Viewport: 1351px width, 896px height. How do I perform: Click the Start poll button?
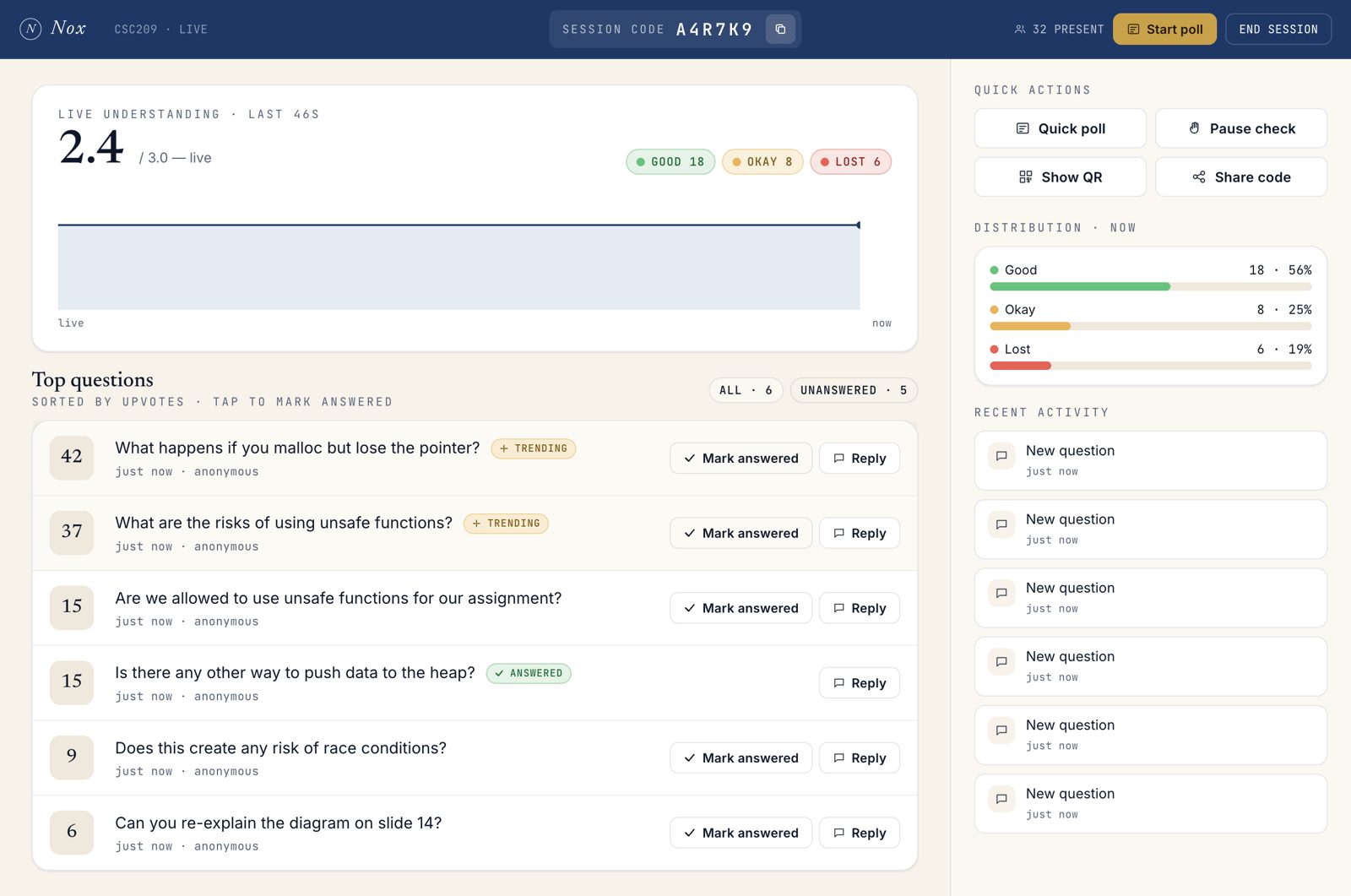(x=1164, y=29)
